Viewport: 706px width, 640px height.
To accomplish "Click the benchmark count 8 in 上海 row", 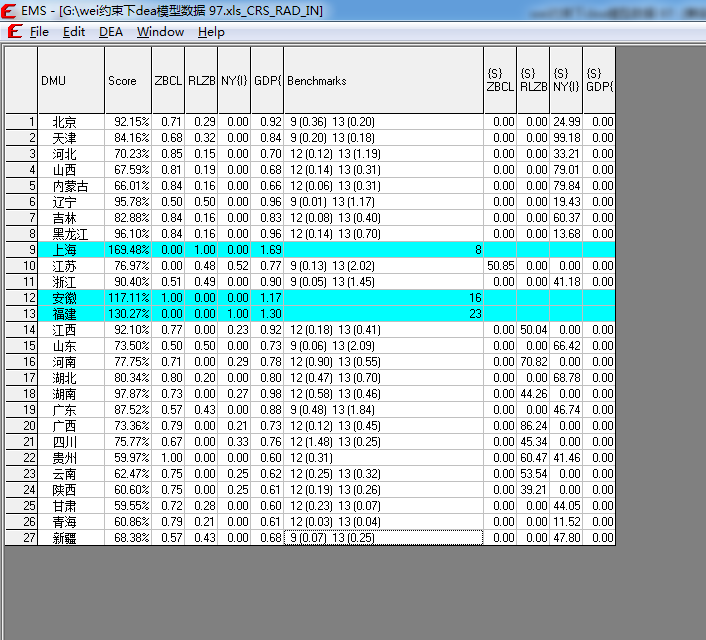I will point(478,250).
